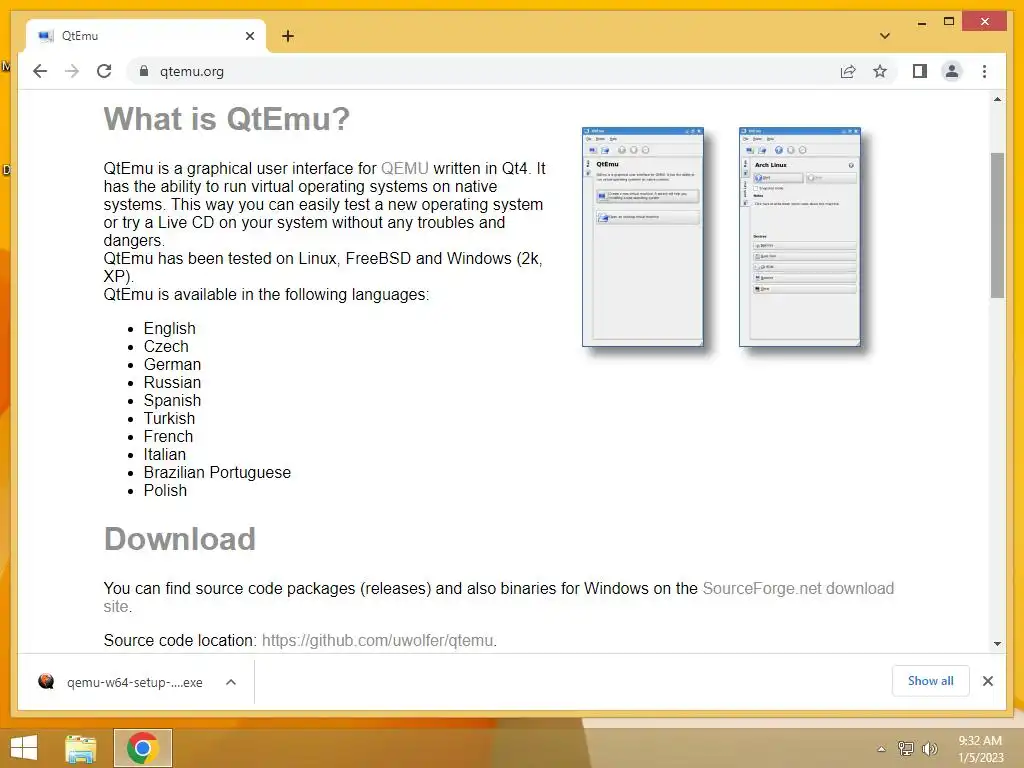The width and height of the screenshot is (1024, 768).
Task: Open the browser side panel
Action: coord(920,71)
